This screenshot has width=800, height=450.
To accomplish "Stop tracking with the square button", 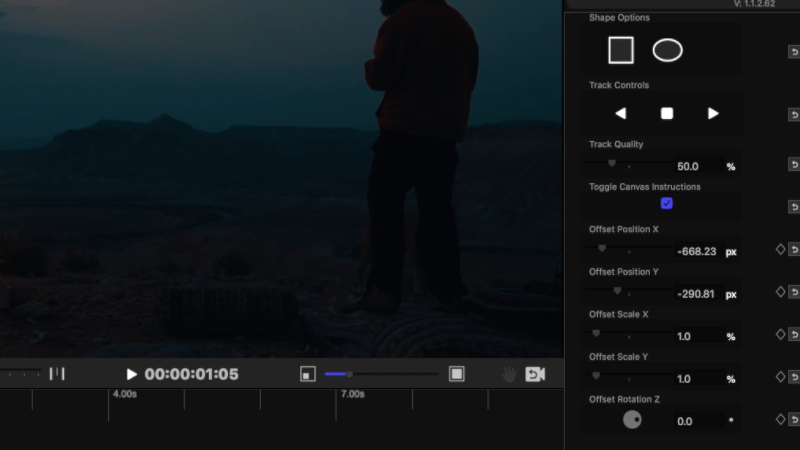I will coord(667,113).
